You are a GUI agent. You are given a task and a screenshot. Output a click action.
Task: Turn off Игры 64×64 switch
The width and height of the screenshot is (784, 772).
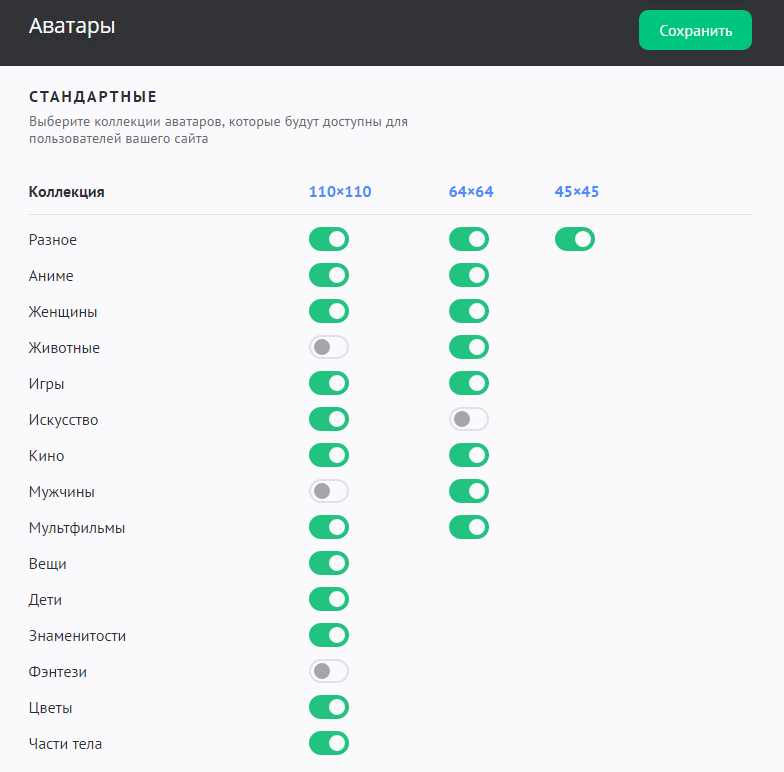[x=469, y=384]
